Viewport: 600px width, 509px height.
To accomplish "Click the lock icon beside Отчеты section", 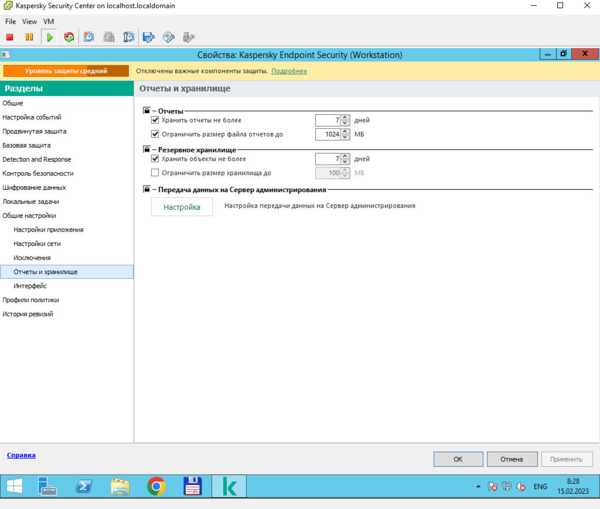I will pos(147,110).
